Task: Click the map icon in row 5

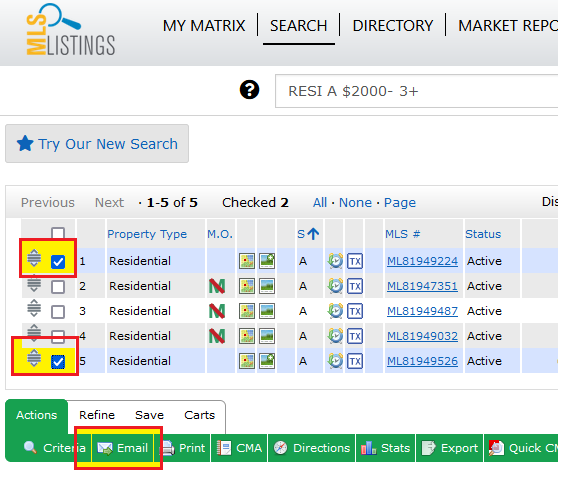Action: (x=247, y=361)
